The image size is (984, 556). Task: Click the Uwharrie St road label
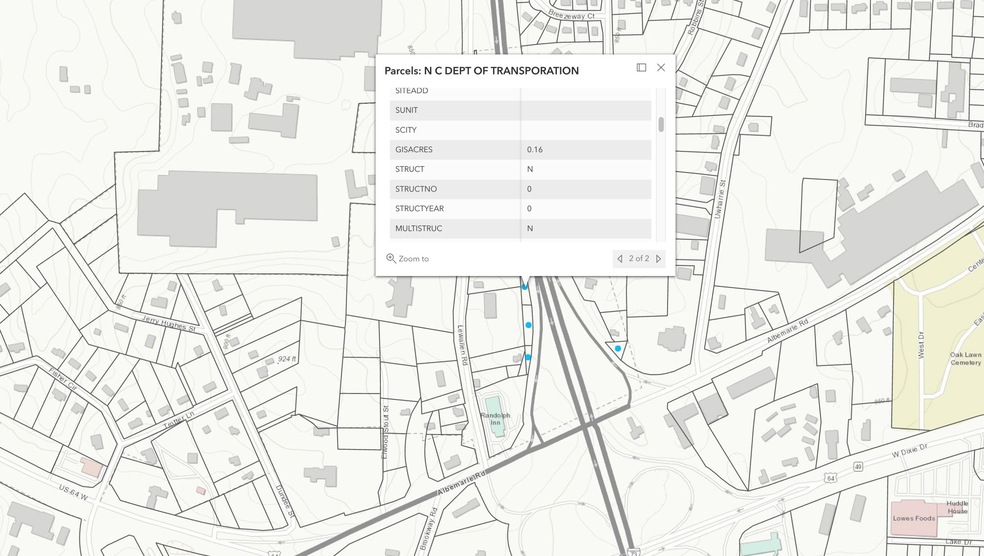(718, 197)
